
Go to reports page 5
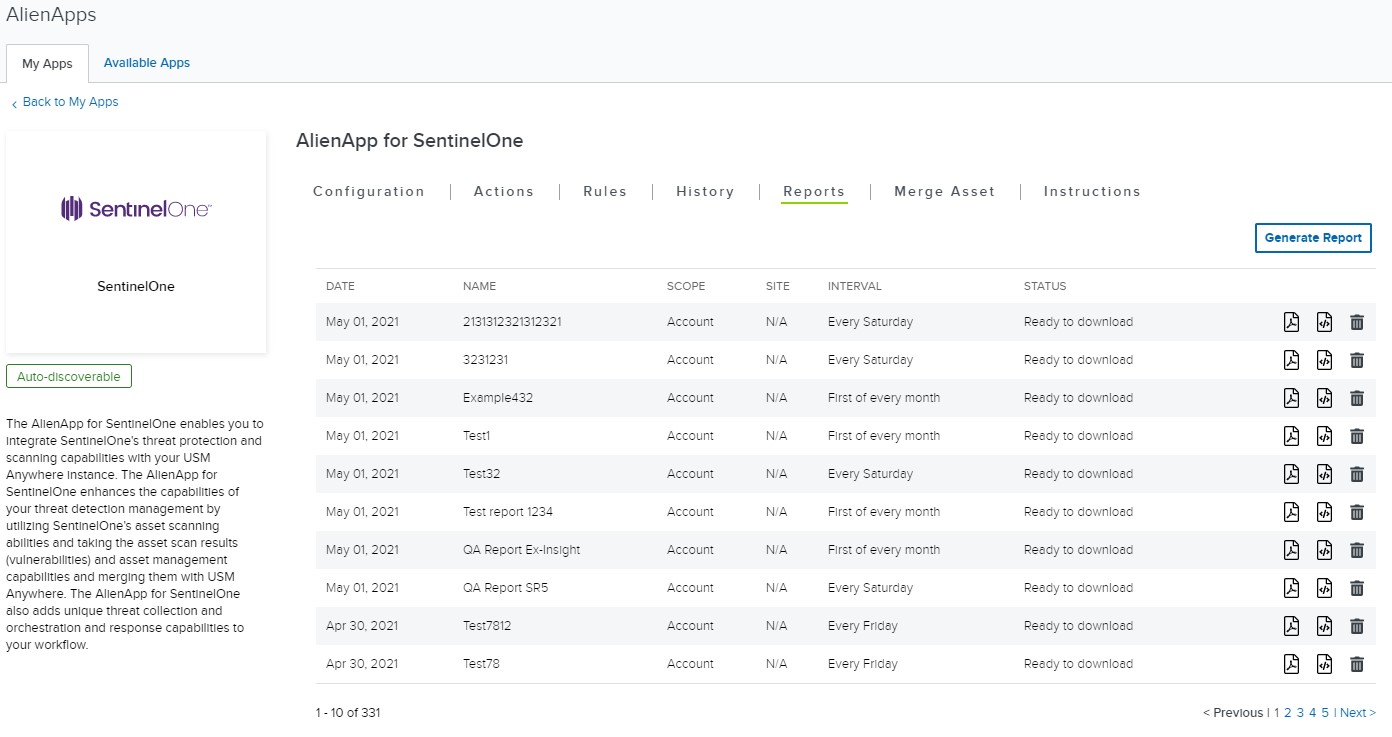(x=1325, y=713)
